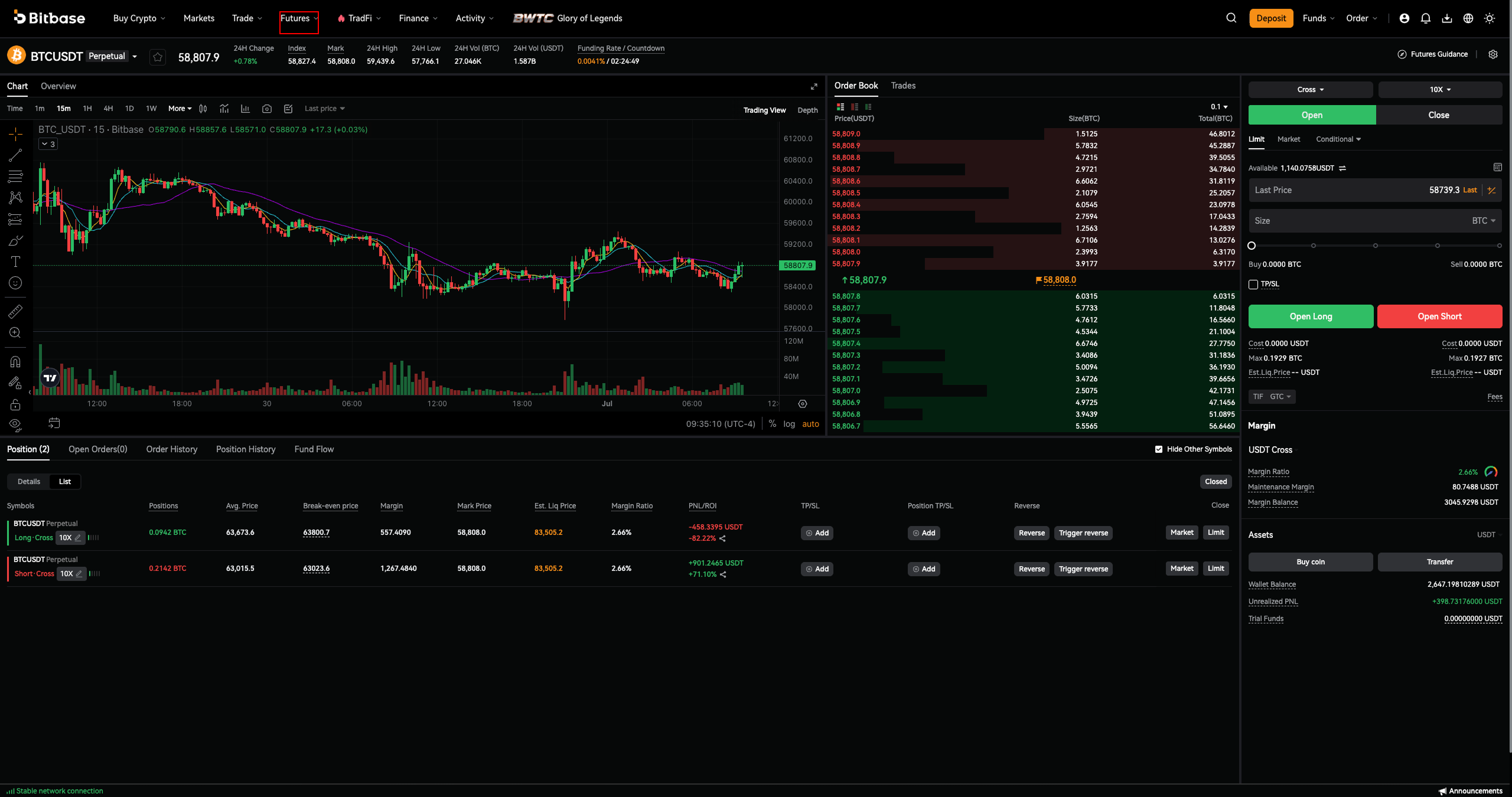
Task: Click the Deposit button
Action: click(1271, 18)
